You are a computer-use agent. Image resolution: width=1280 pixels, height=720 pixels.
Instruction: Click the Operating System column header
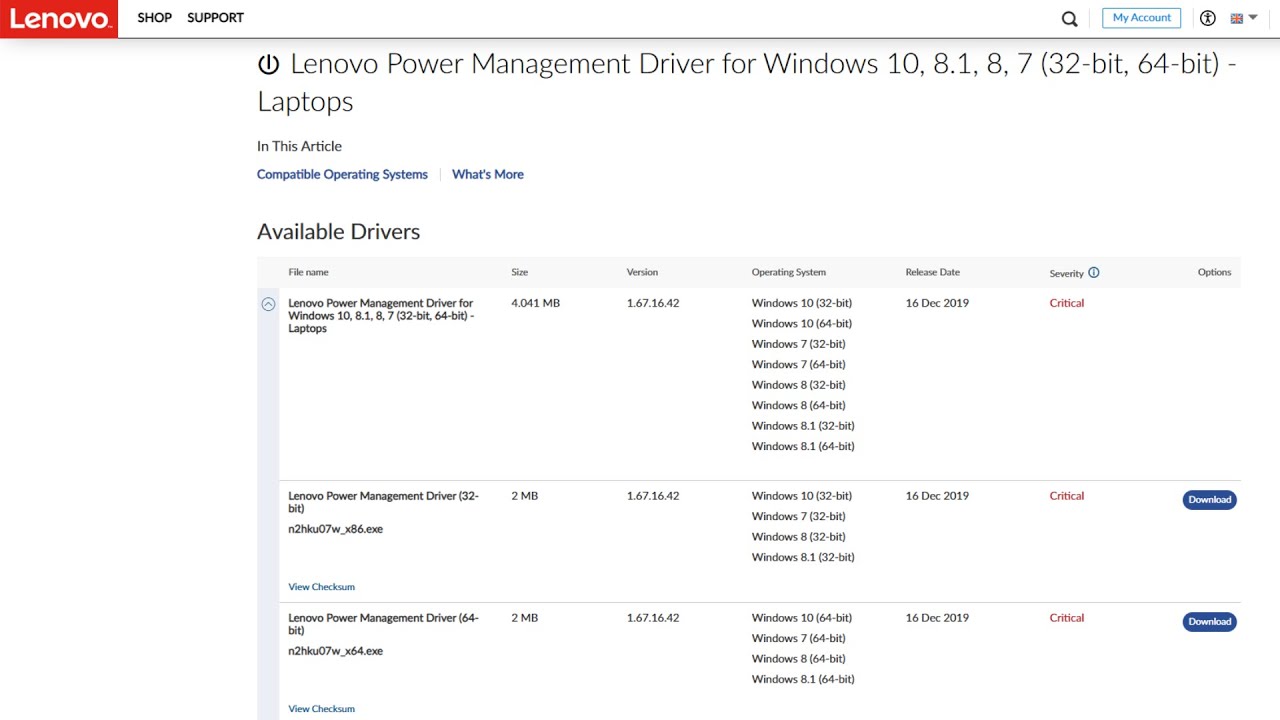[788, 272]
